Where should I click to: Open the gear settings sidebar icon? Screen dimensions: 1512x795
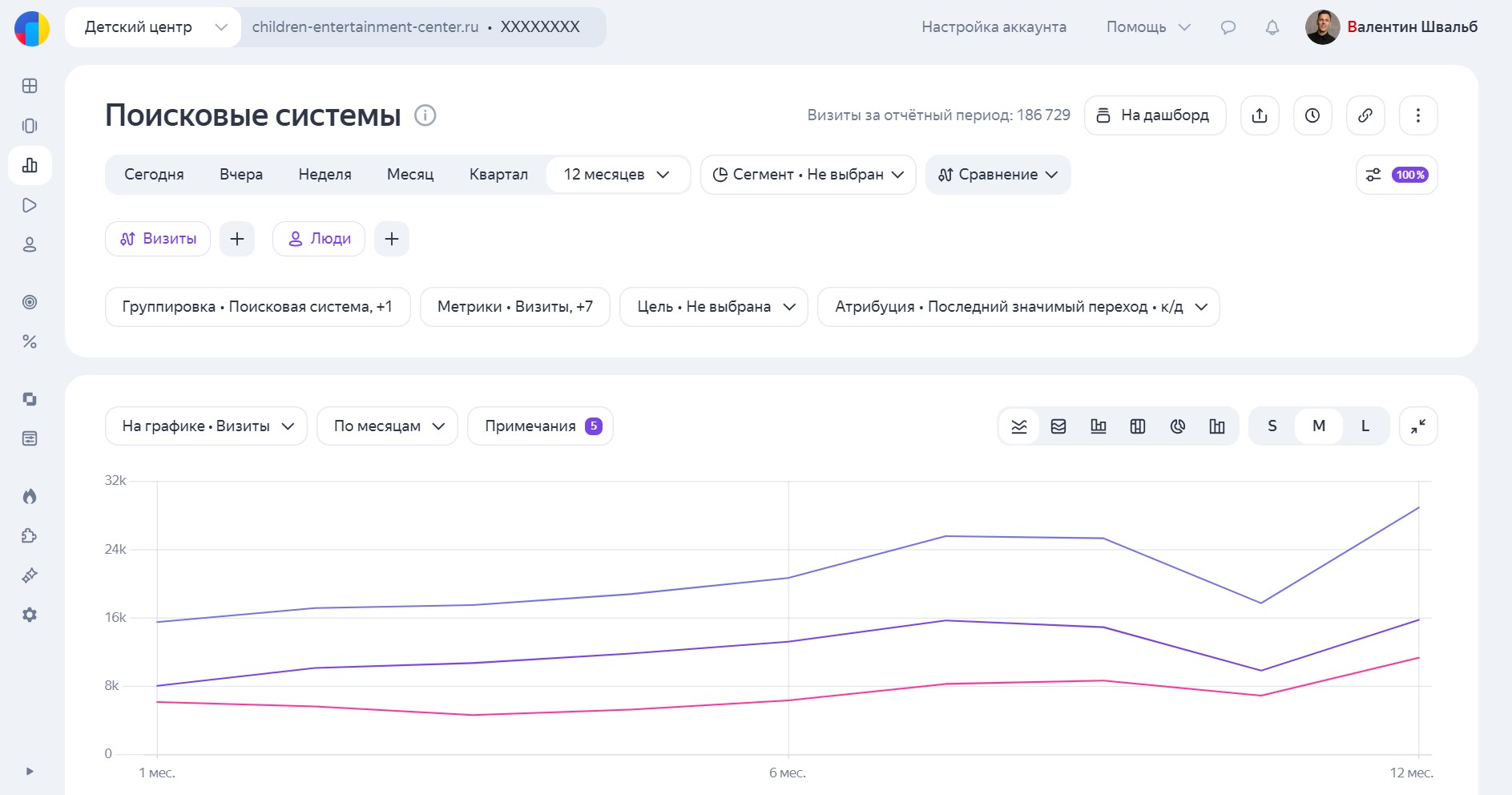30,615
